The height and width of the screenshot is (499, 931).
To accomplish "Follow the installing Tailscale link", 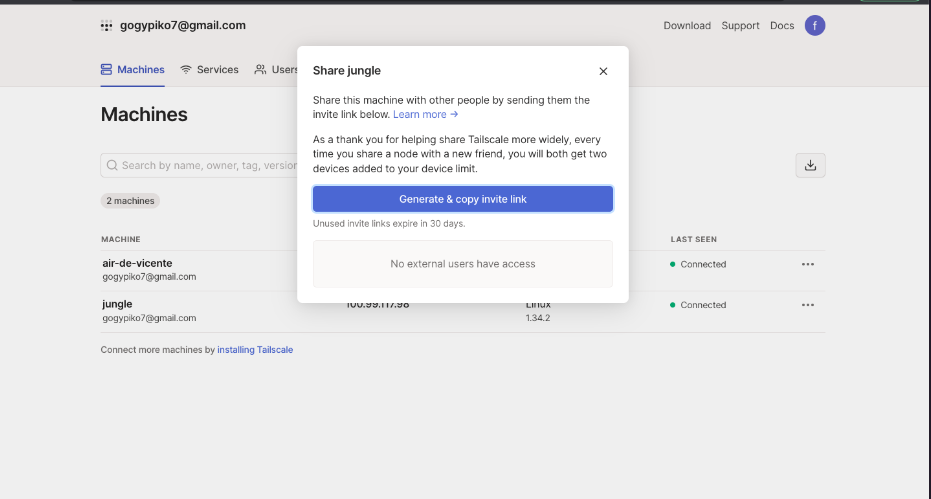I will [x=255, y=350].
